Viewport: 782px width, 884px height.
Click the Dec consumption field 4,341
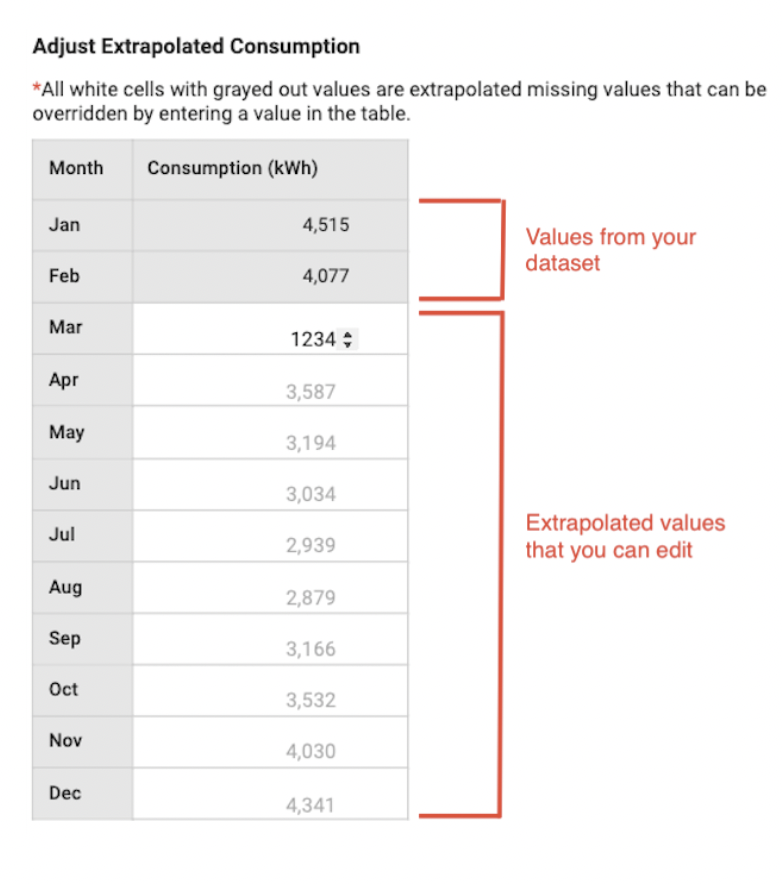[x=270, y=794]
